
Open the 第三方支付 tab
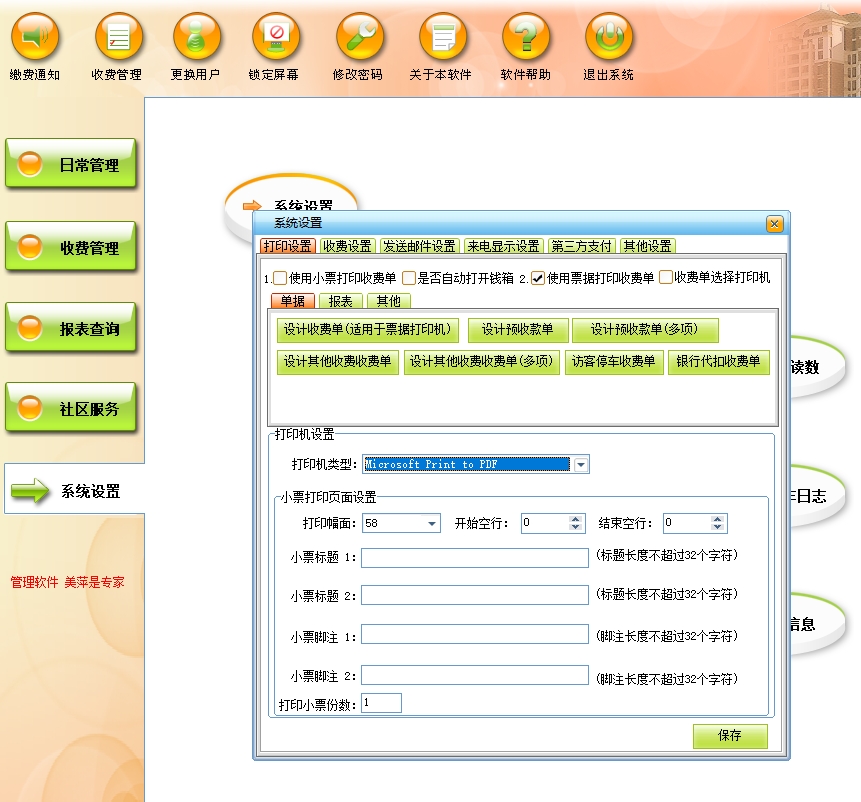581,246
